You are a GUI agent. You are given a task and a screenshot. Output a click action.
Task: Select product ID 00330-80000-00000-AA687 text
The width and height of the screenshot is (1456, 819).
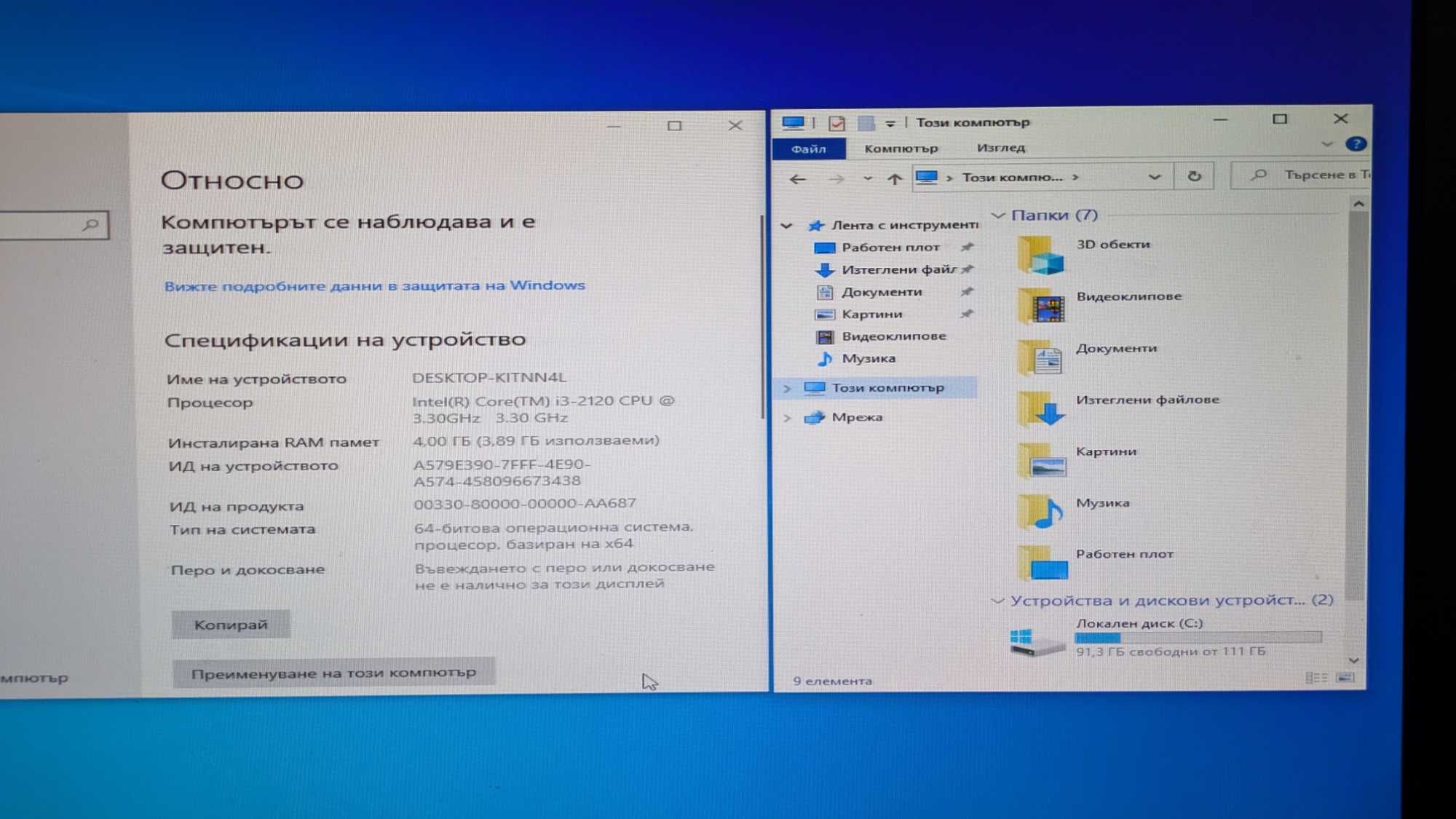[x=525, y=503]
